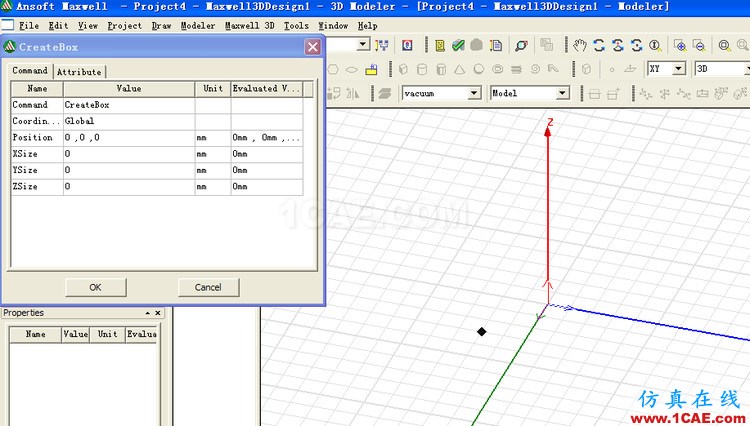This screenshot has width=750, height=426.
Task: Open the Help menu
Action: click(x=367, y=25)
